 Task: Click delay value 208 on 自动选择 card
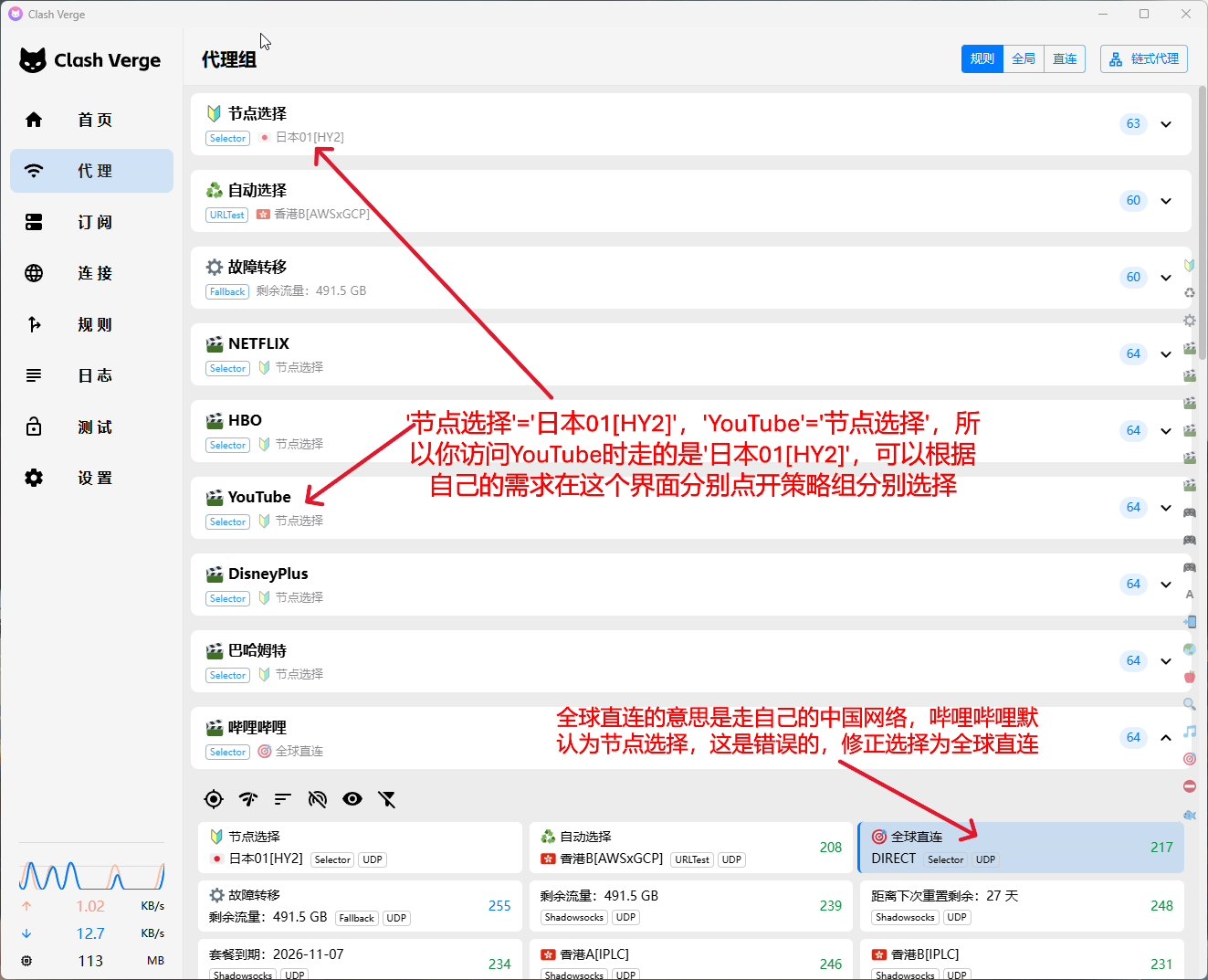[831, 848]
